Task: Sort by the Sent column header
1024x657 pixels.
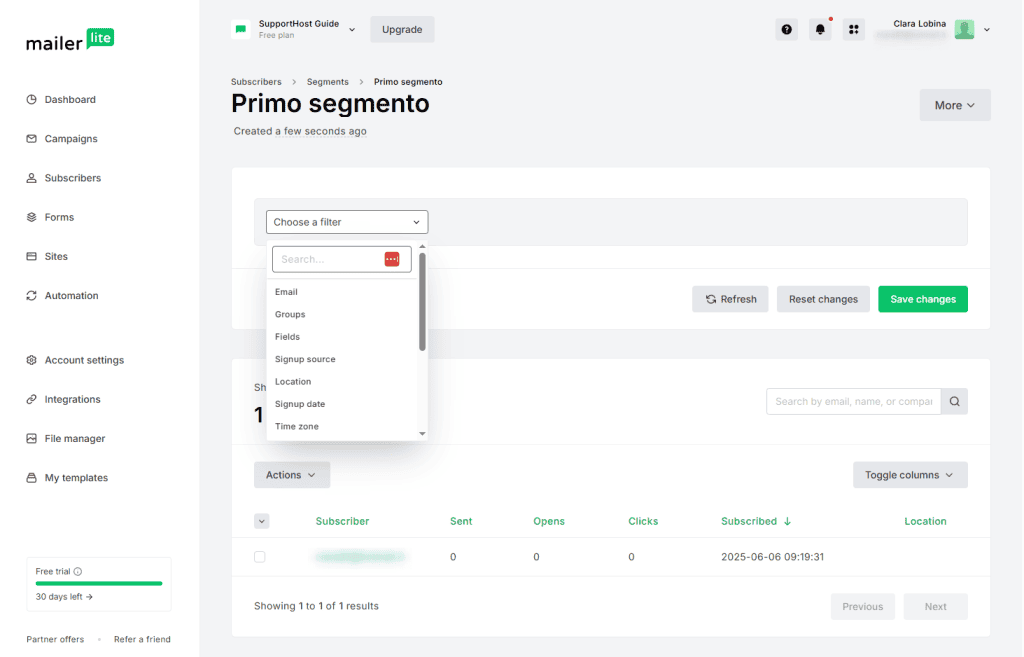Action: click(x=461, y=521)
